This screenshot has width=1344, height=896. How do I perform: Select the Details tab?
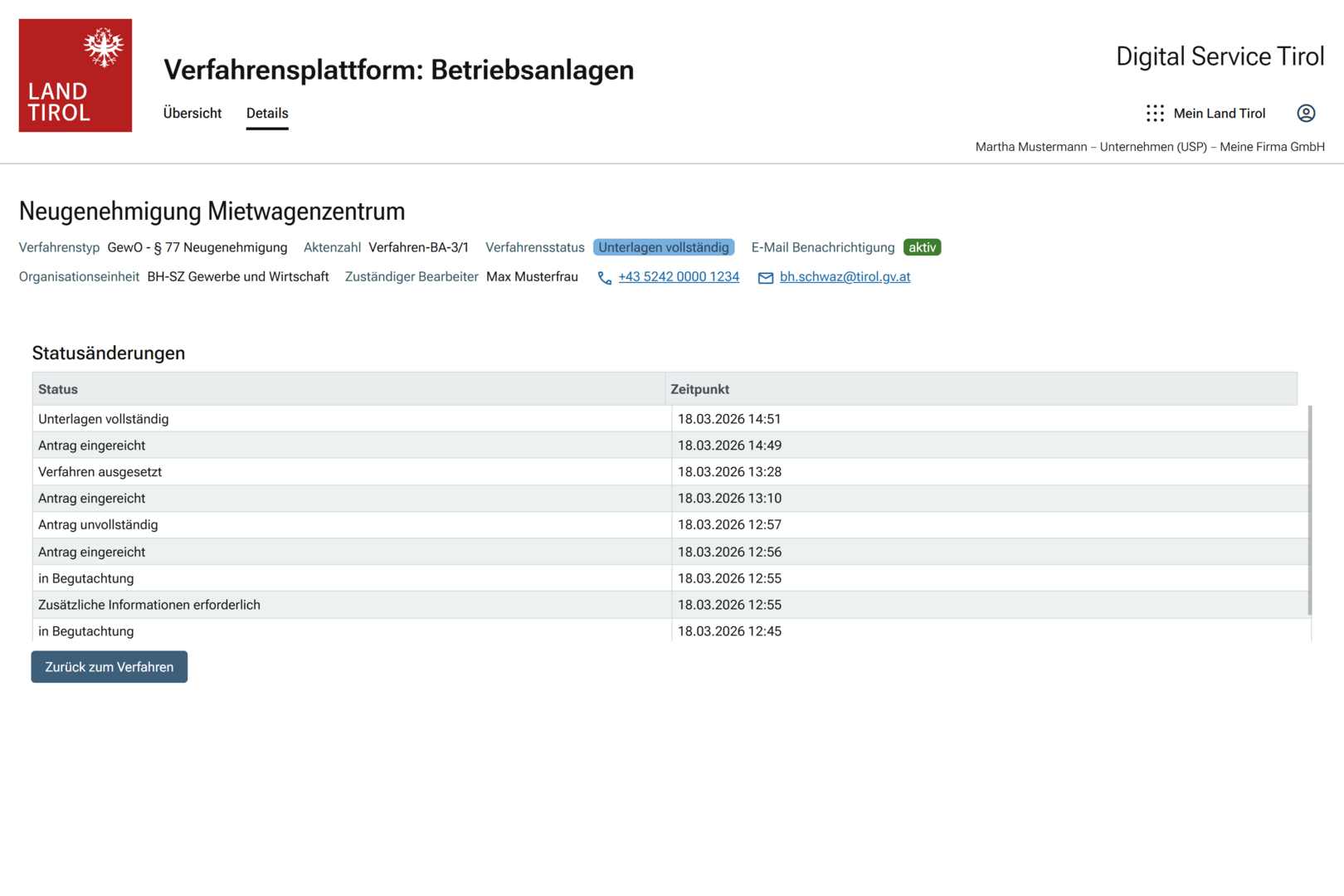coord(267,114)
